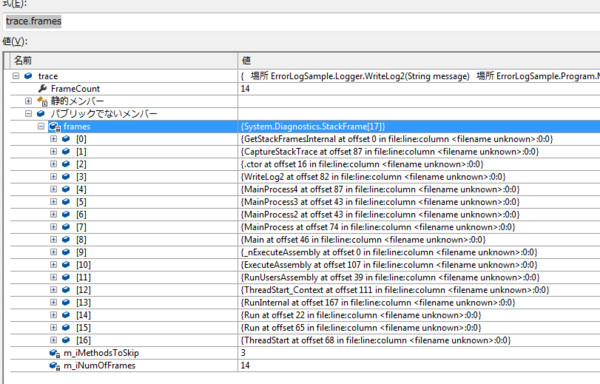The height and width of the screenshot is (384, 600).
Task: Select the Main at offset 46 value
Action: [364, 239]
